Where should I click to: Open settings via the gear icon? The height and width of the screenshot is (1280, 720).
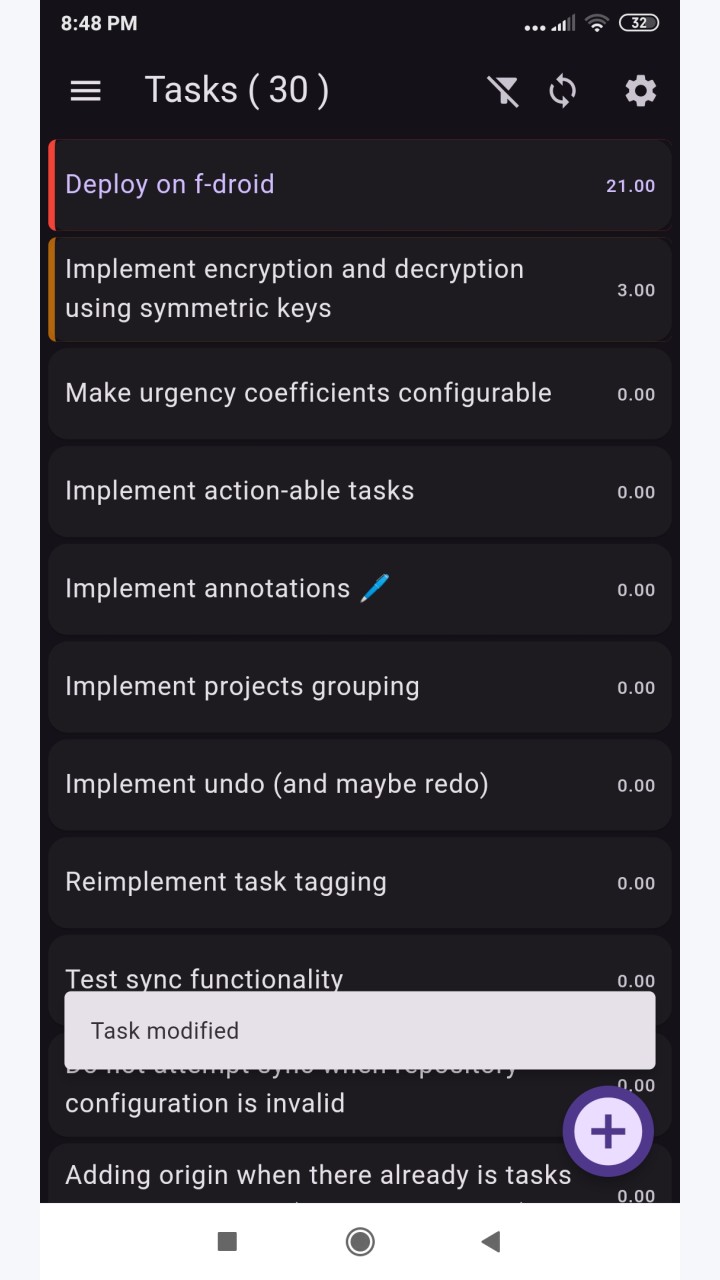pyautogui.click(x=640, y=91)
